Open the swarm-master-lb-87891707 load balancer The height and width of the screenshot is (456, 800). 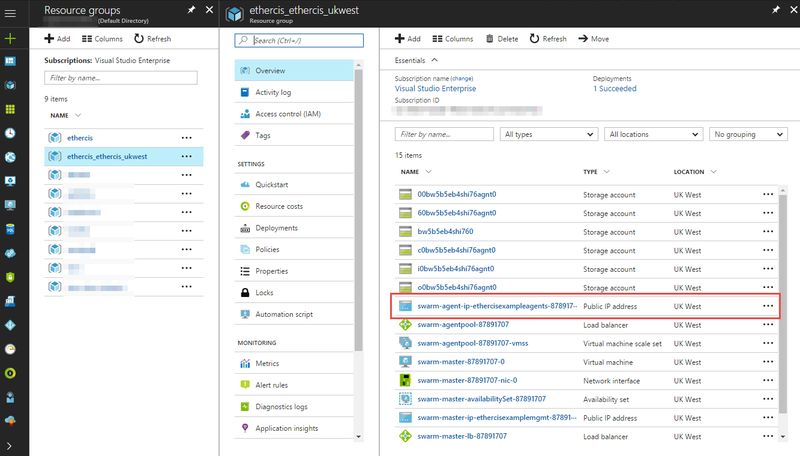[462, 436]
